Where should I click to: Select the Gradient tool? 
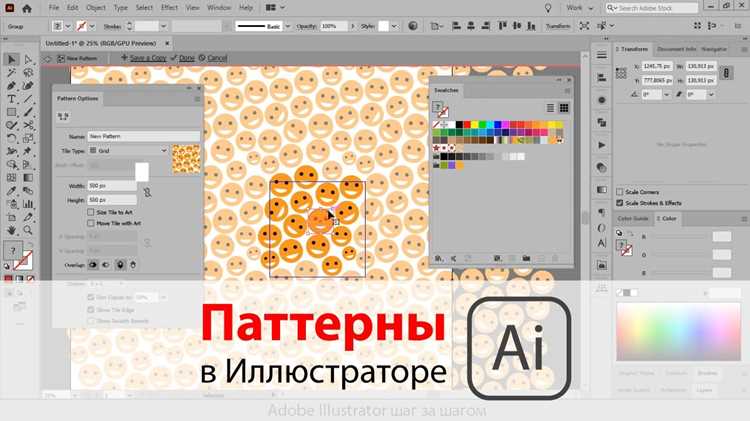(28, 178)
